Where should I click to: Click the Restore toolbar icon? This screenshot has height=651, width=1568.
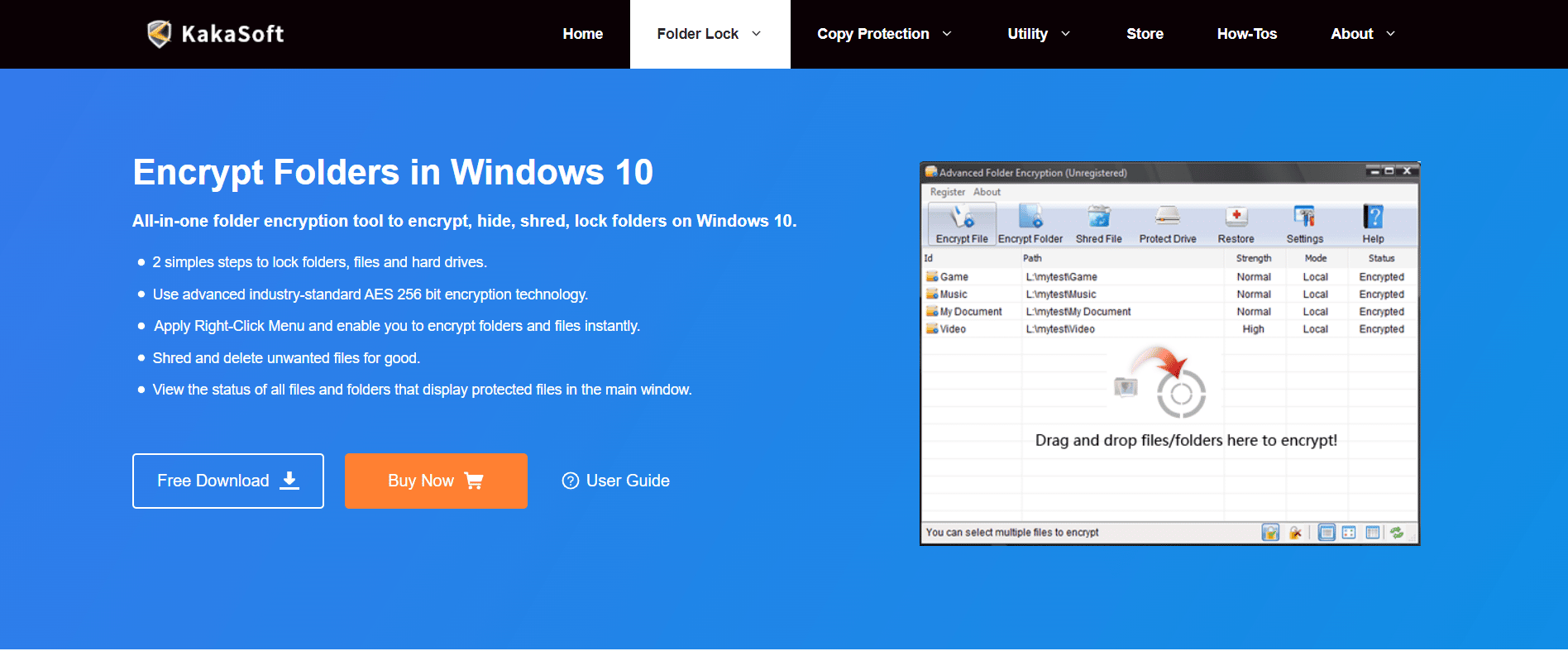click(1236, 224)
